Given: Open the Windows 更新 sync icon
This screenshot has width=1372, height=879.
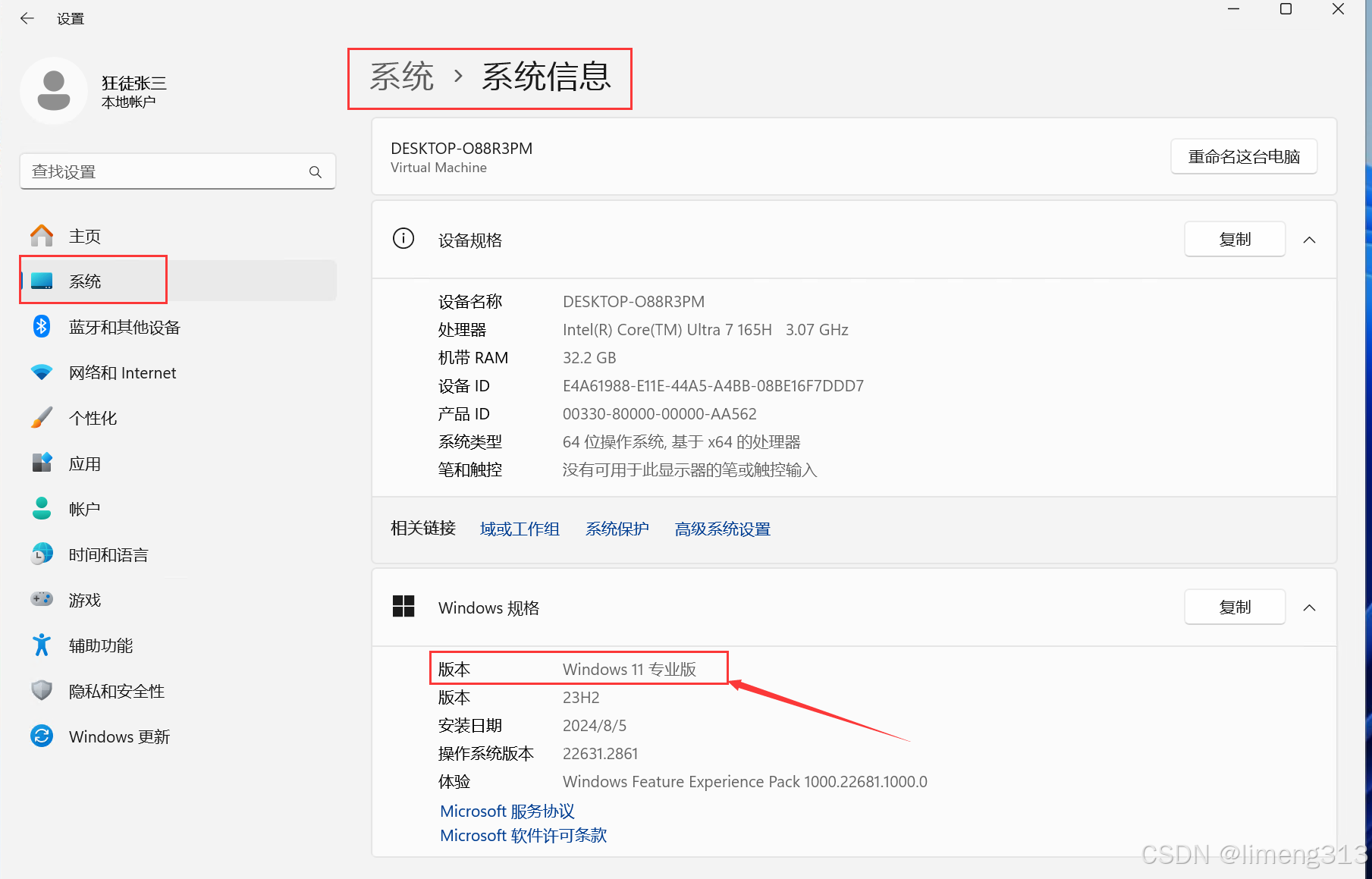Looking at the screenshot, I should pyautogui.click(x=42, y=736).
